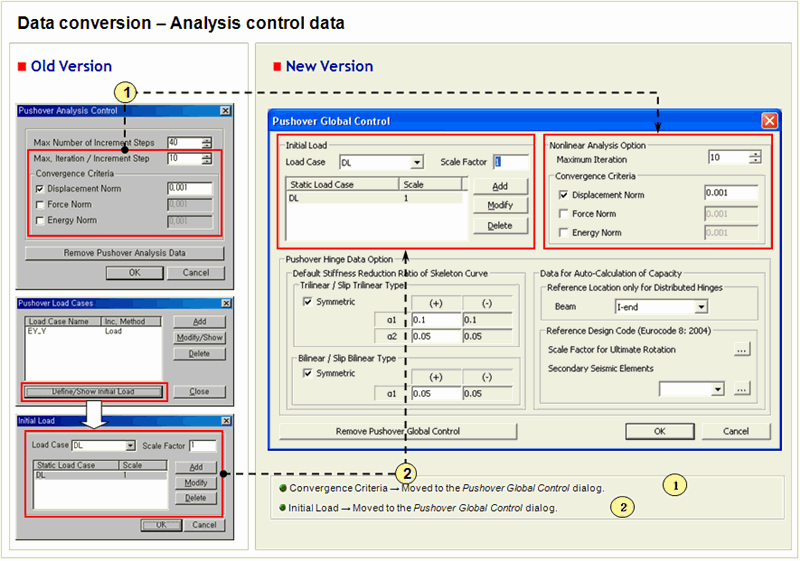Viewport: 800px width, 561px height.
Task: Increase Max Number of Increment Steps spinner
Action: click(206, 139)
